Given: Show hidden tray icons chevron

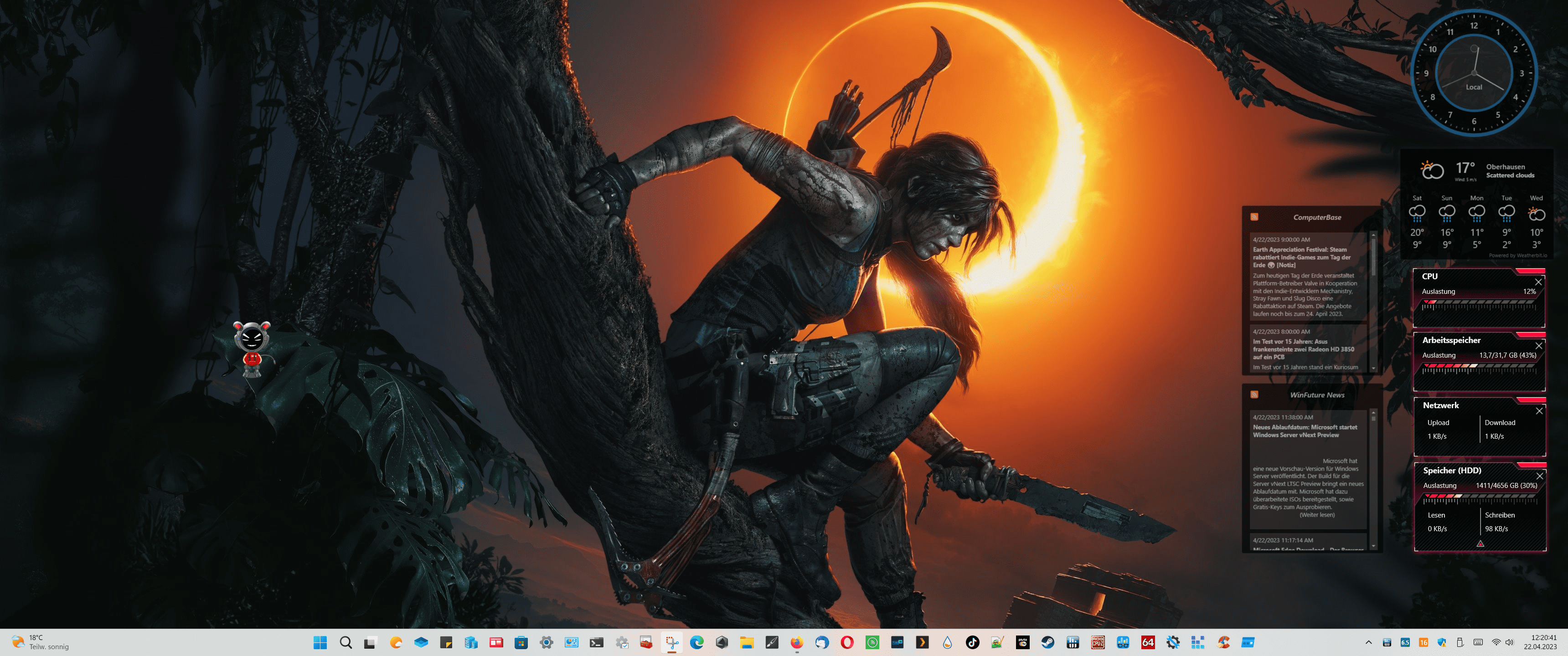Looking at the screenshot, I should tap(1368, 643).
